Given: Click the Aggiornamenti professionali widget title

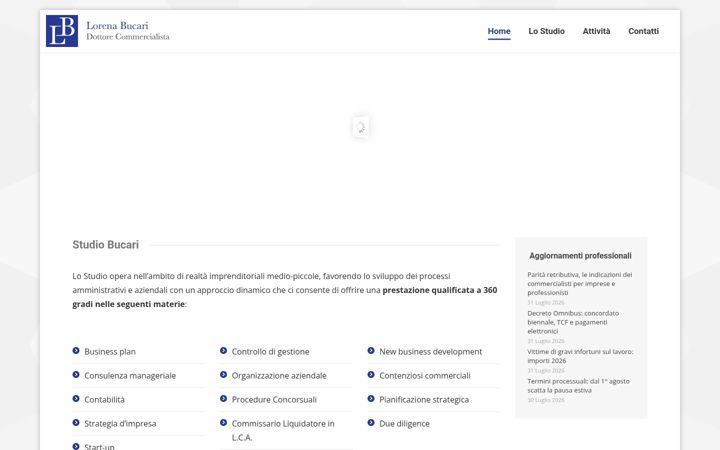Looking at the screenshot, I should [x=580, y=256].
